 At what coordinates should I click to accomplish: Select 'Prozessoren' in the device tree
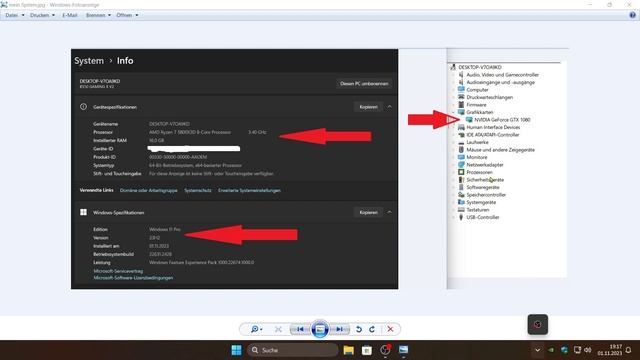pos(479,172)
